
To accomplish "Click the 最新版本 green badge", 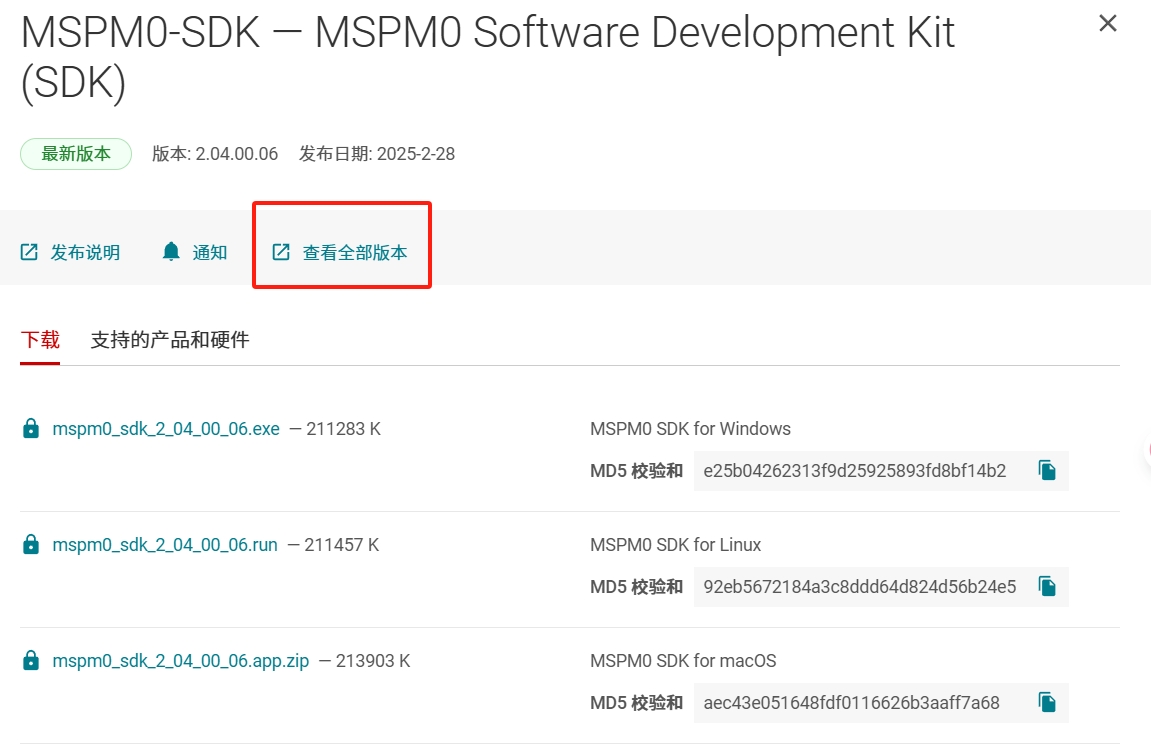I will [76, 154].
